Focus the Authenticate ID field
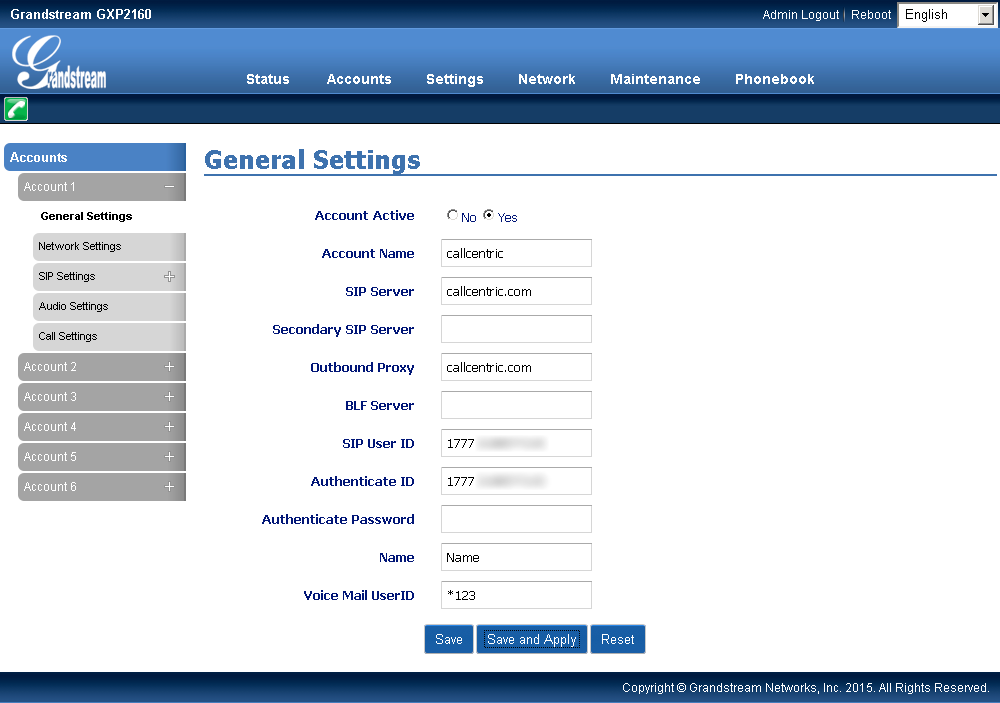 [x=516, y=481]
